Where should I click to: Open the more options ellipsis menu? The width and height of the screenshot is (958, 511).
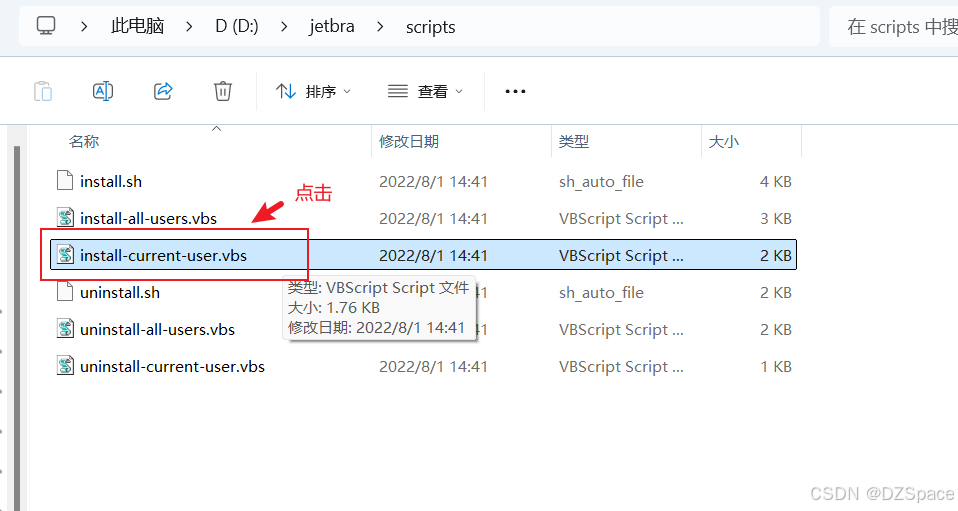click(x=515, y=92)
